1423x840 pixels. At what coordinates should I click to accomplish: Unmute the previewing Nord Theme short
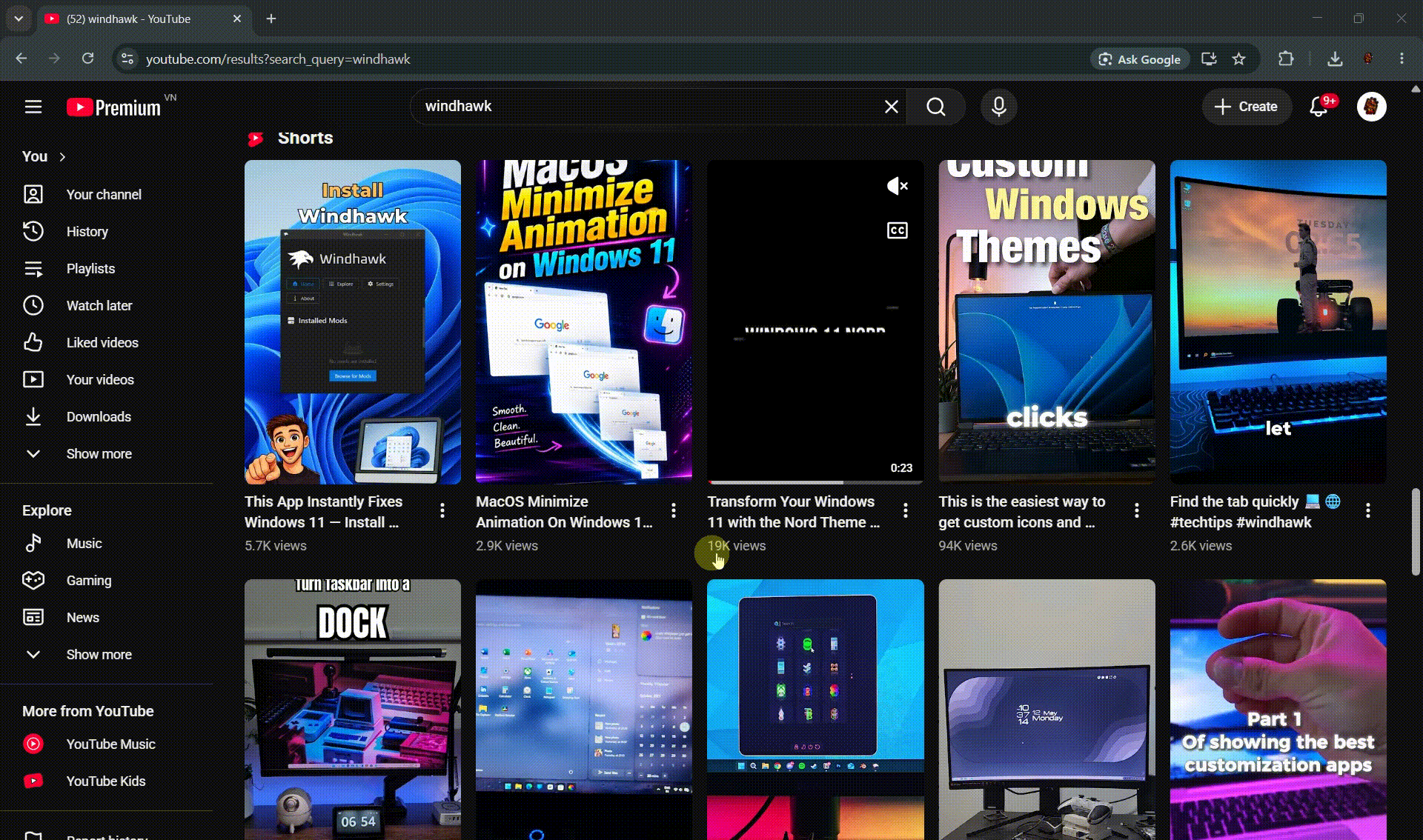[x=898, y=186]
